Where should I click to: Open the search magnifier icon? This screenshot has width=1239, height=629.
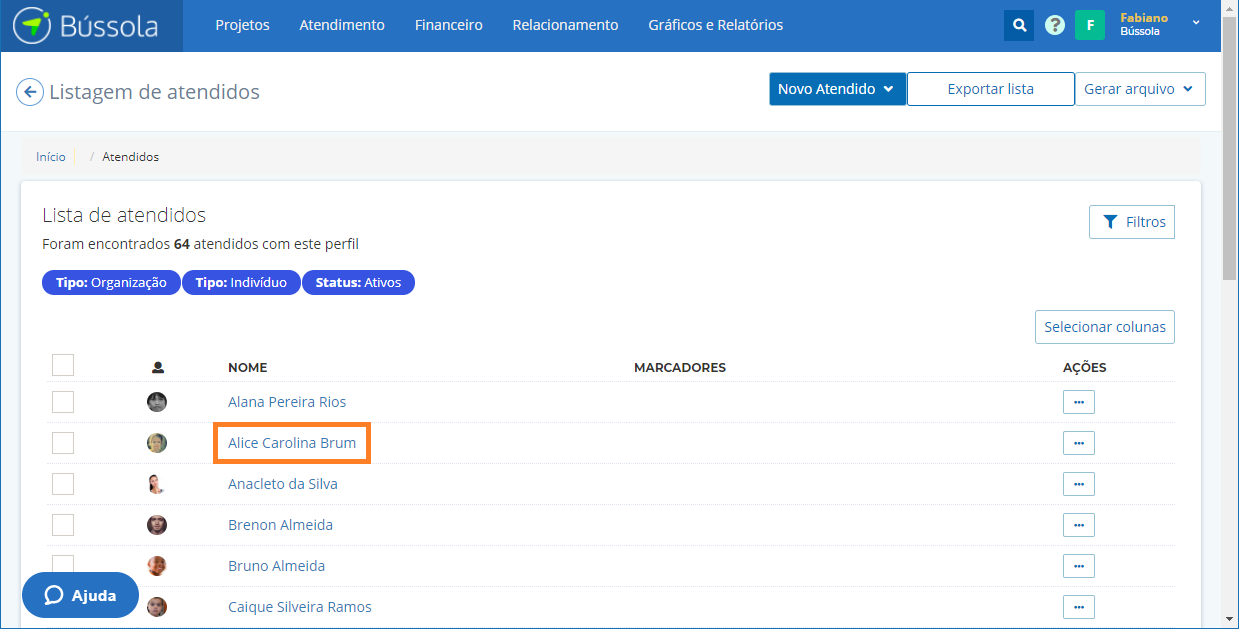[1019, 25]
